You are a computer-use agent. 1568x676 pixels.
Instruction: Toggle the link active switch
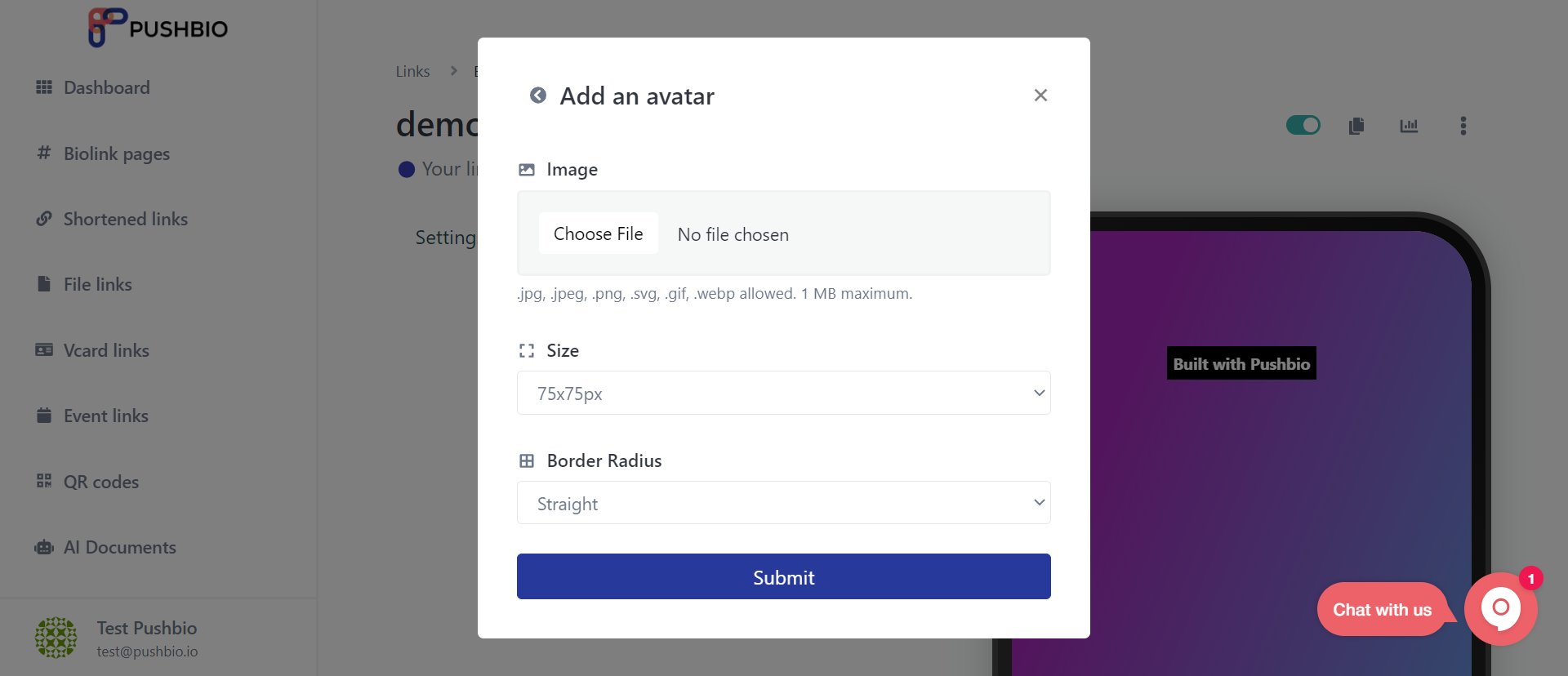tap(1303, 125)
